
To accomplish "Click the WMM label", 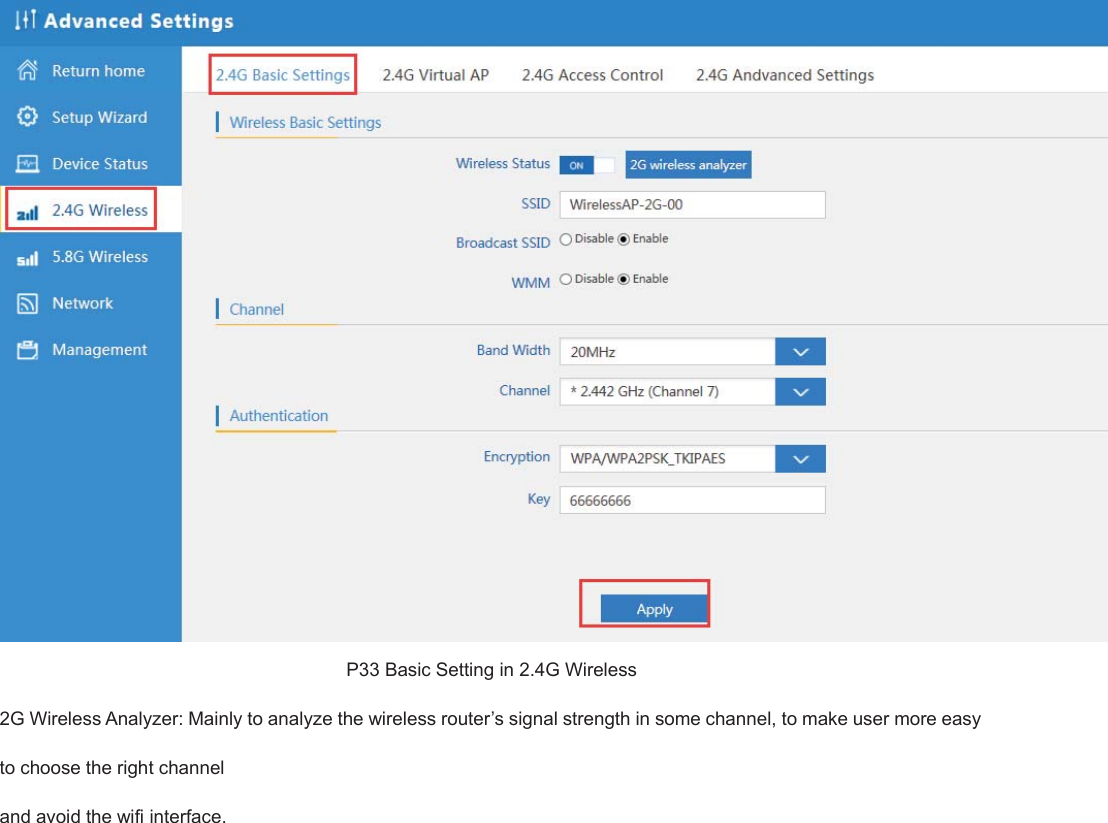I will 531,283.
